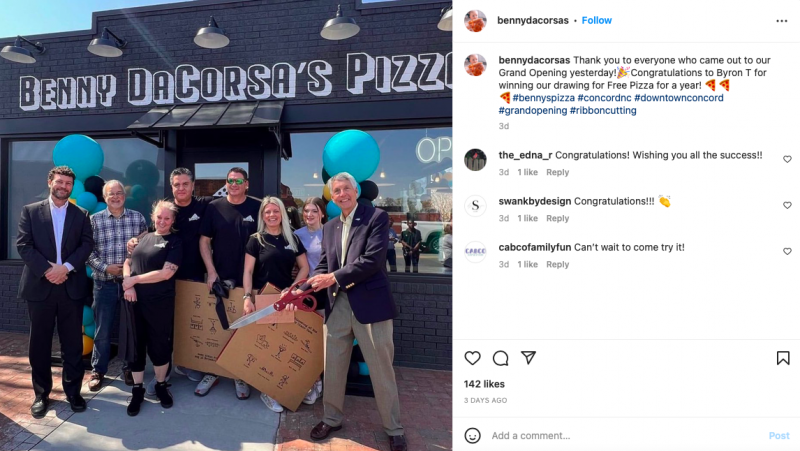800x451 pixels.
Task: Like cabcofamilyfun's comment heart
Action: pos(787,251)
